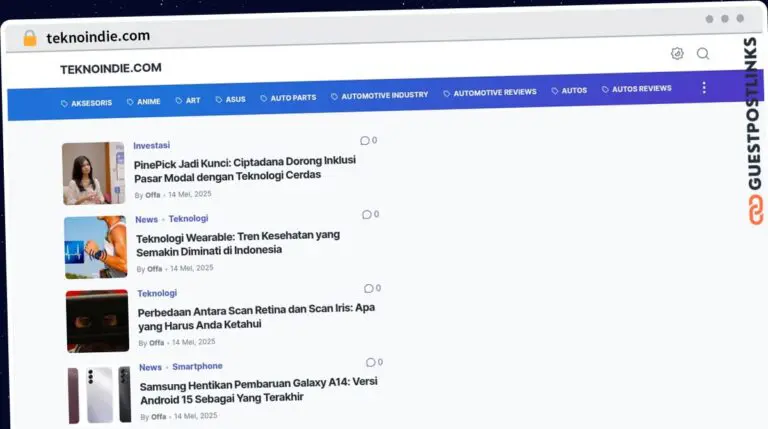The image size is (768, 429).
Task: Select the Aksesoris category in navigation
Action: 86,102
